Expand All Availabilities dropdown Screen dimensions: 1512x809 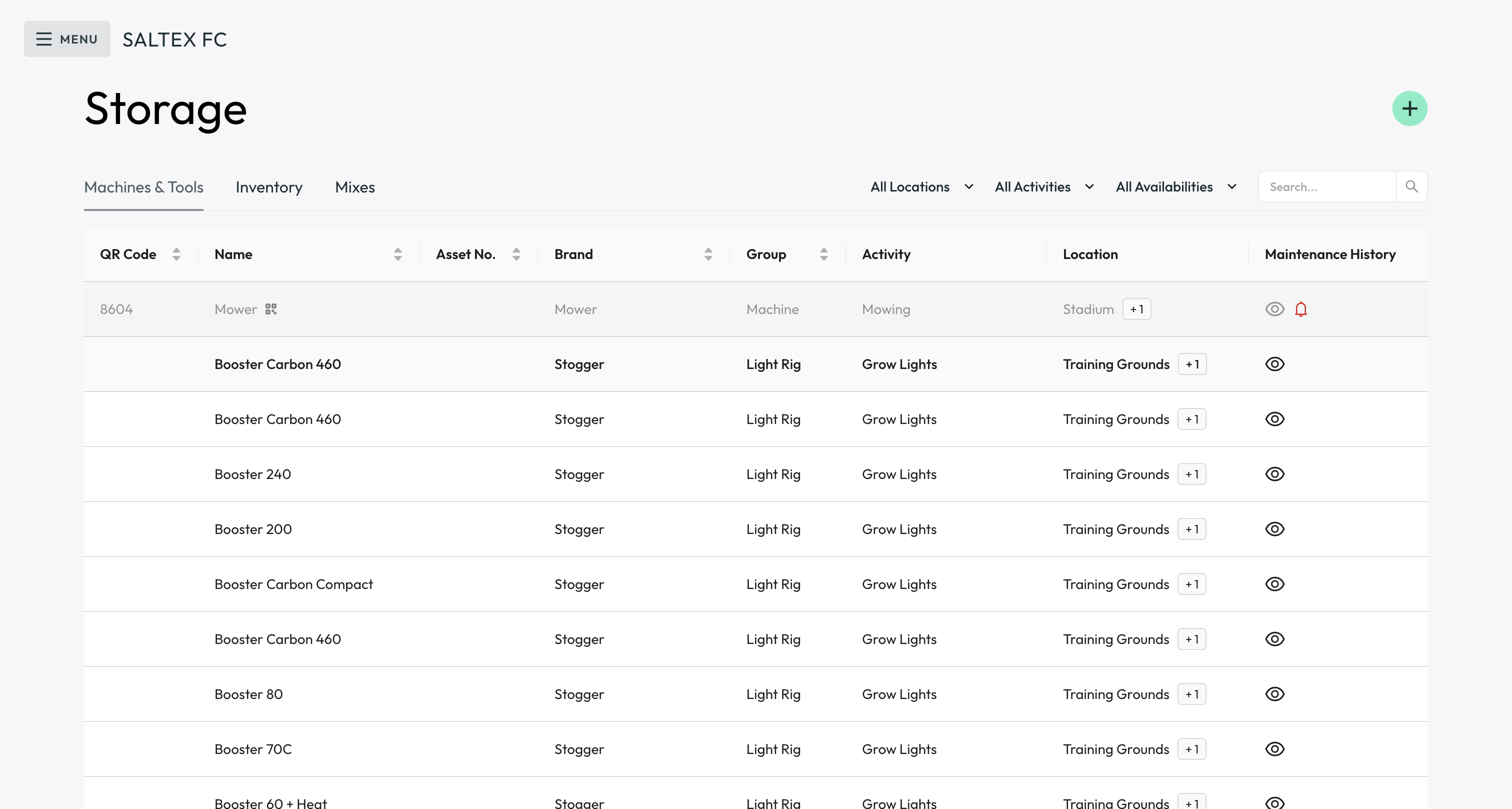(1175, 187)
